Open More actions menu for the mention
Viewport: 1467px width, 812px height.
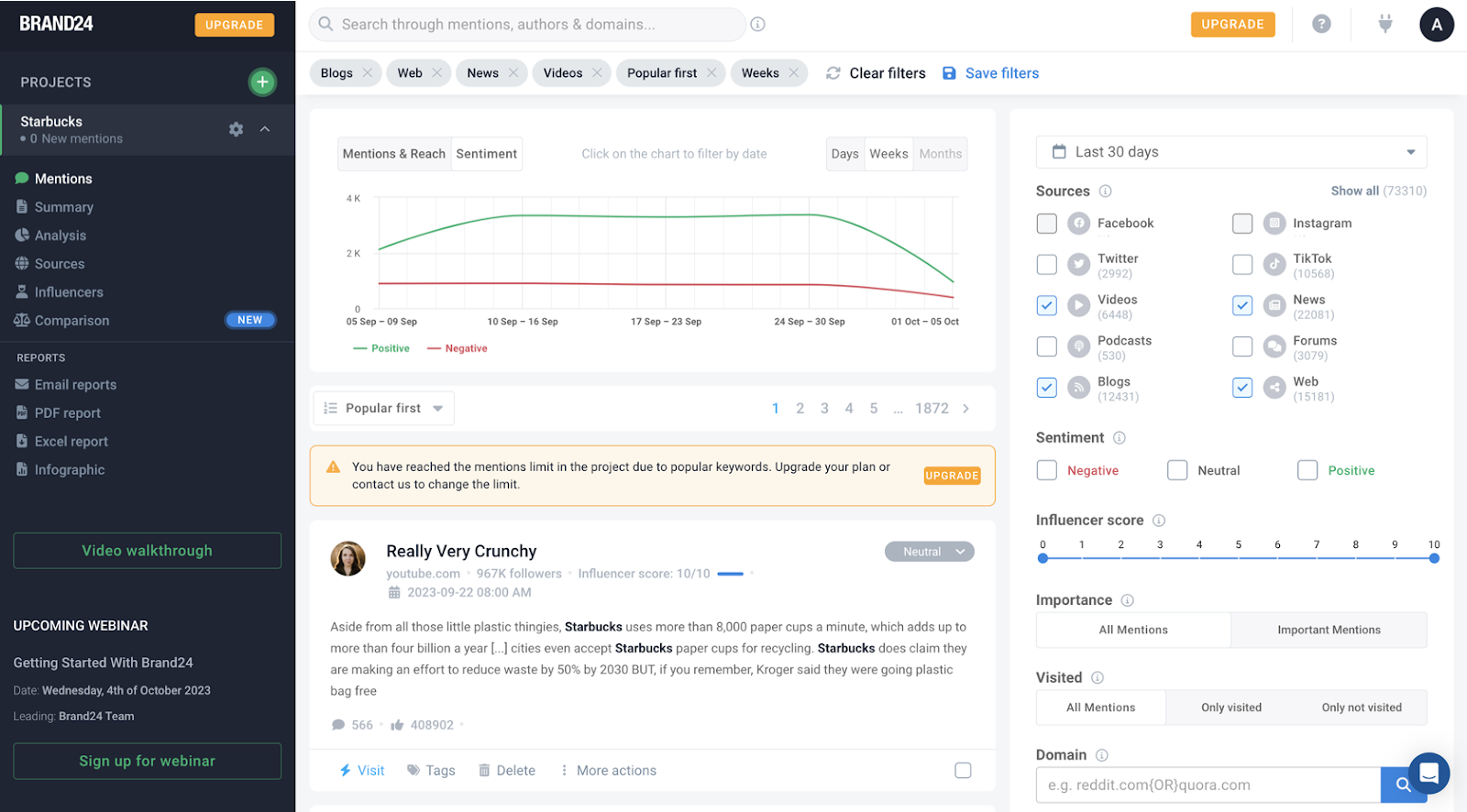tap(608, 771)
